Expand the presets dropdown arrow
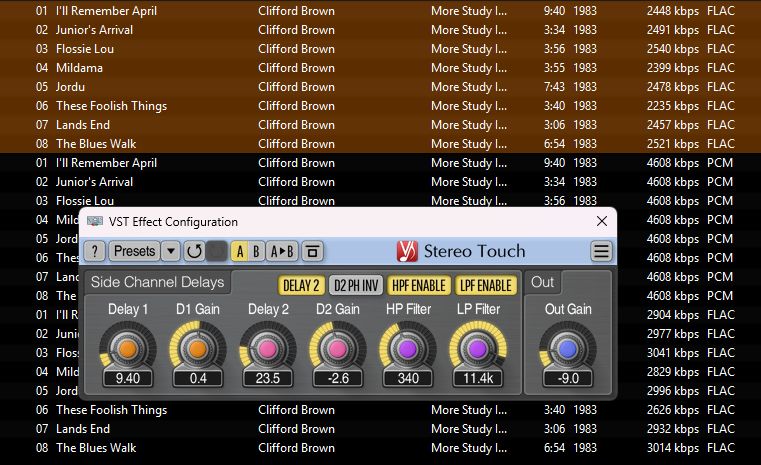The width and height of the screenshot is (761, 465). [x=171, y=251]
